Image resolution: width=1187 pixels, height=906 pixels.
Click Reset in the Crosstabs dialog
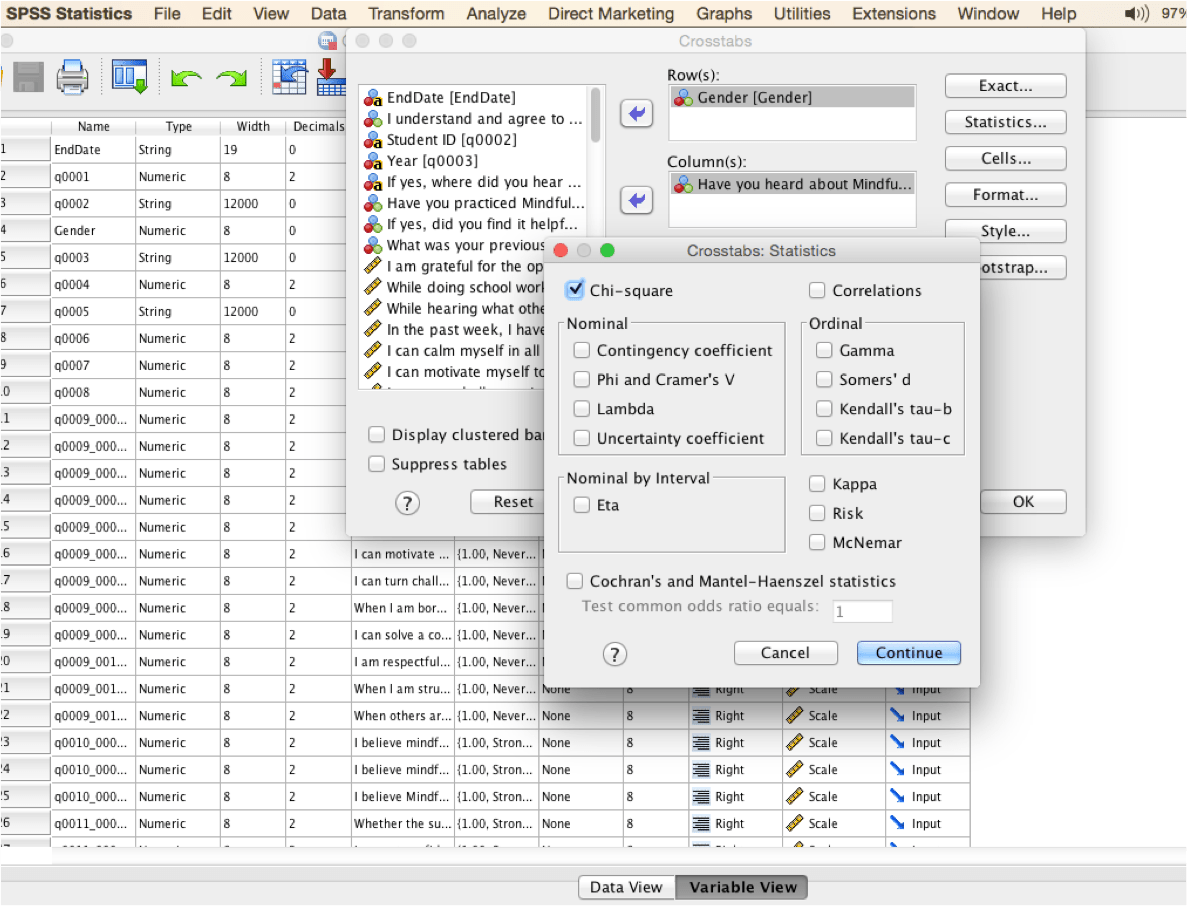(x=507, y=502)
